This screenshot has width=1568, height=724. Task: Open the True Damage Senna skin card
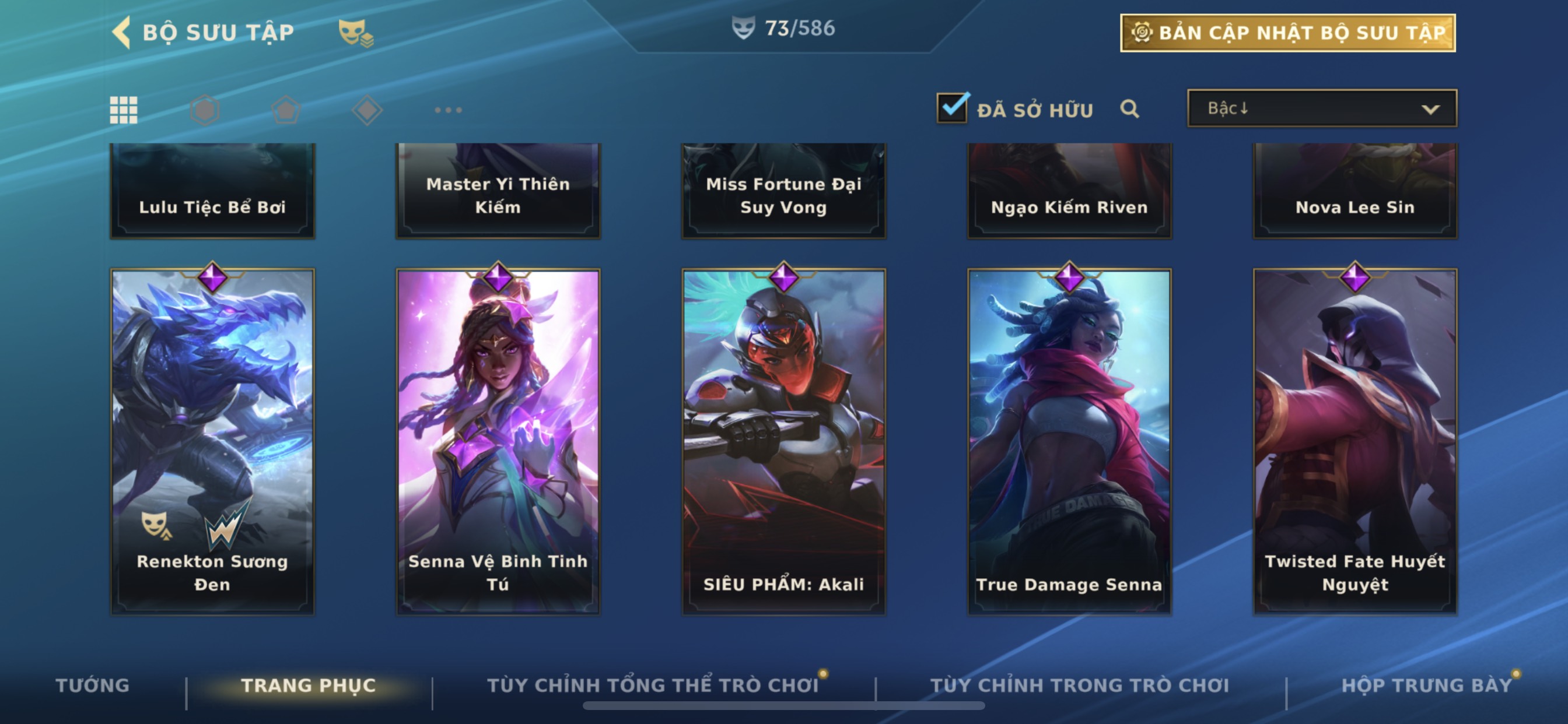click(x=1069, y=441)
